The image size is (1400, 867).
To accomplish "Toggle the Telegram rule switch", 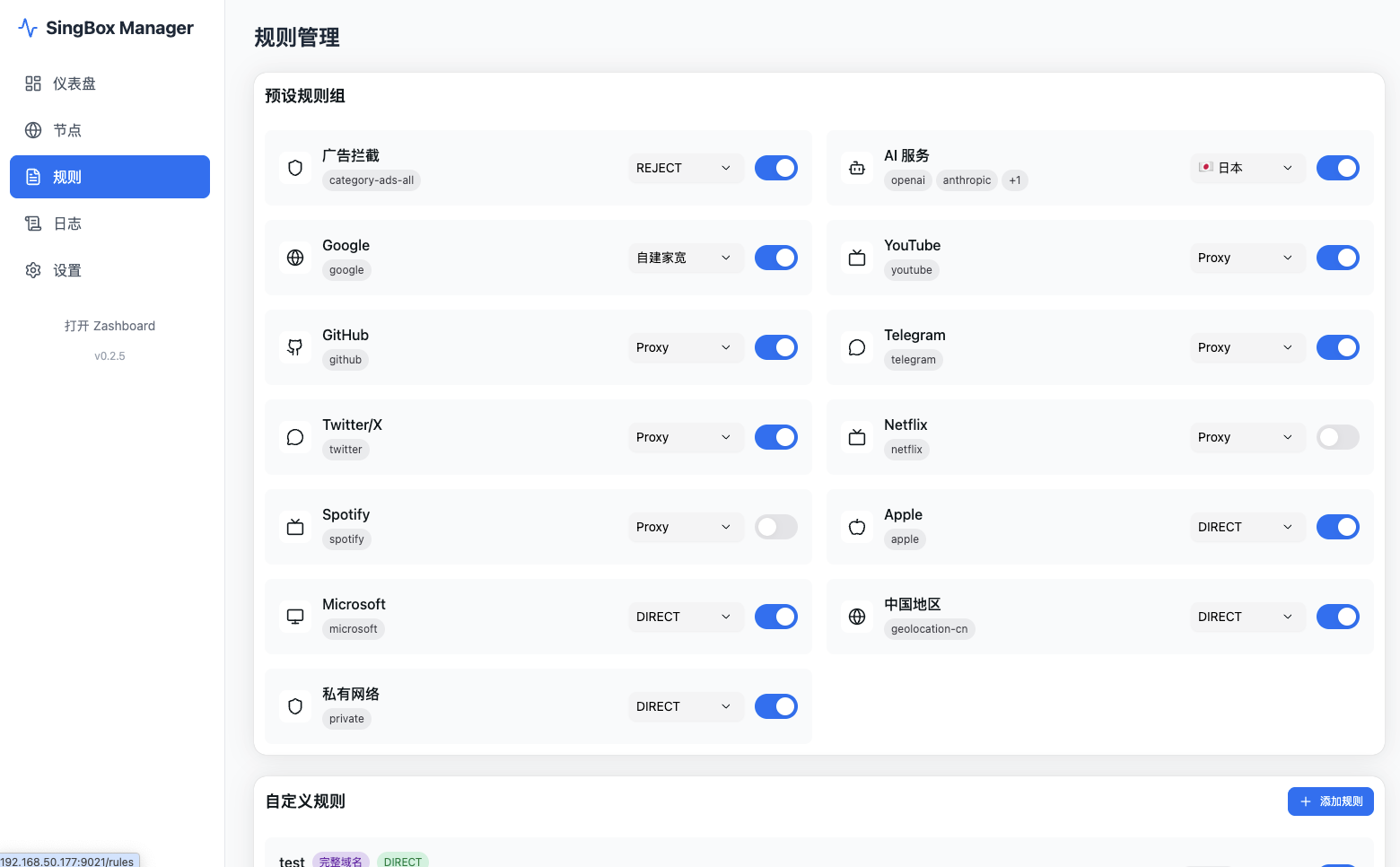I will 1338,347.
